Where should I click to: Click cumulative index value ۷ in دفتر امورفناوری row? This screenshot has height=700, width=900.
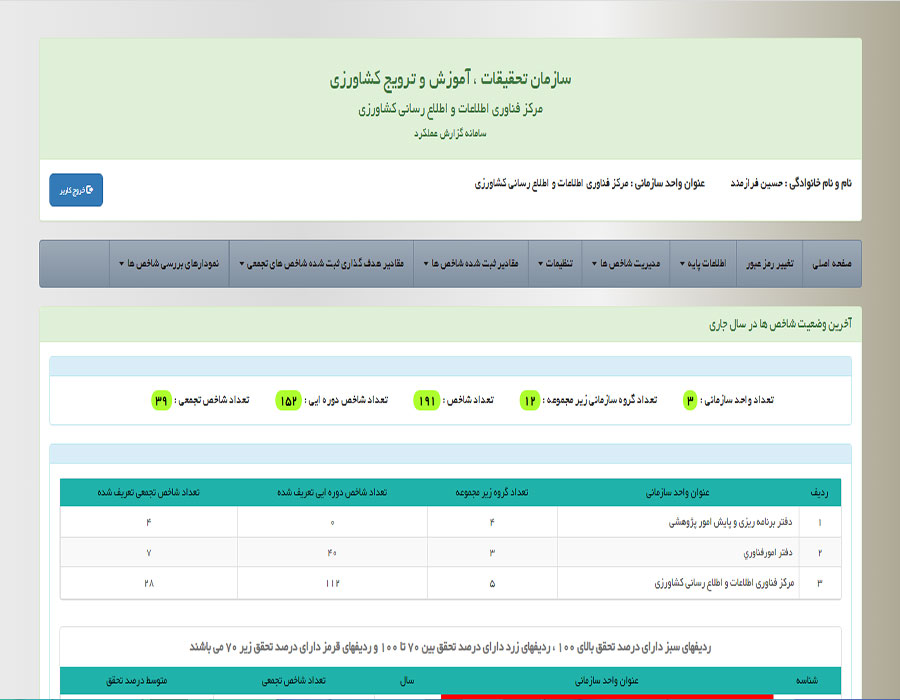(149, 553)
